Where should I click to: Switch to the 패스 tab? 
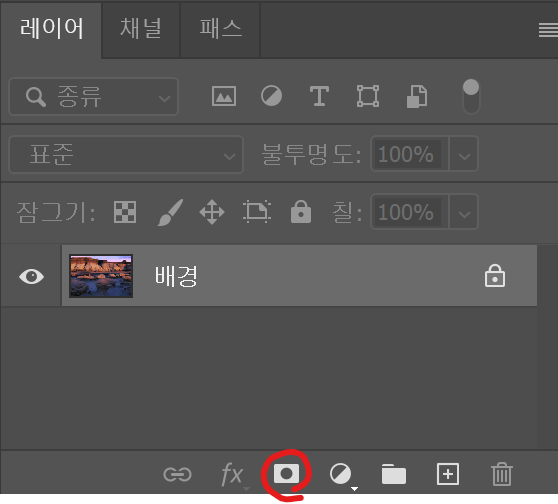pyautogui.click(x=220, y=28)
